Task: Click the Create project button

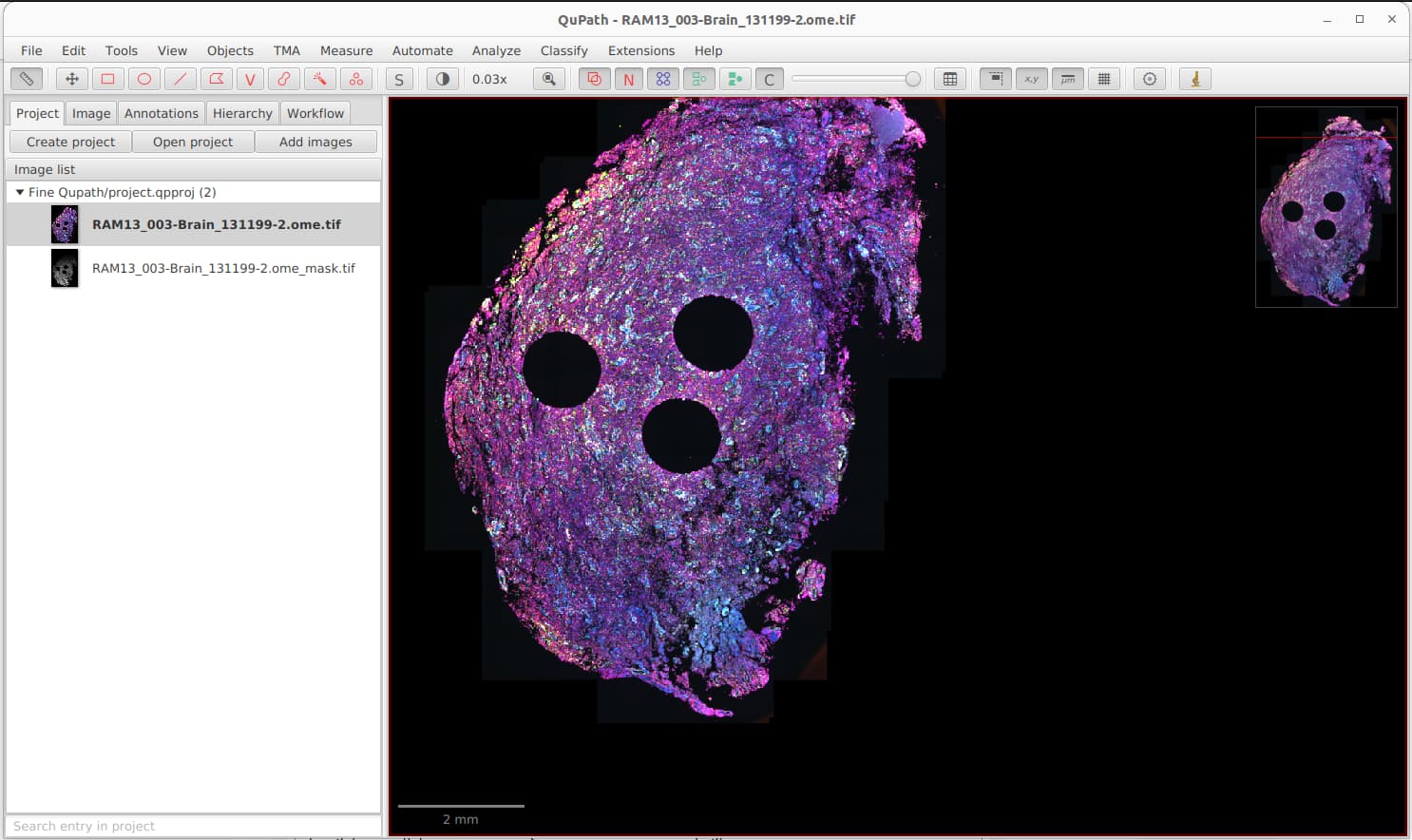Action: point(69,141)
